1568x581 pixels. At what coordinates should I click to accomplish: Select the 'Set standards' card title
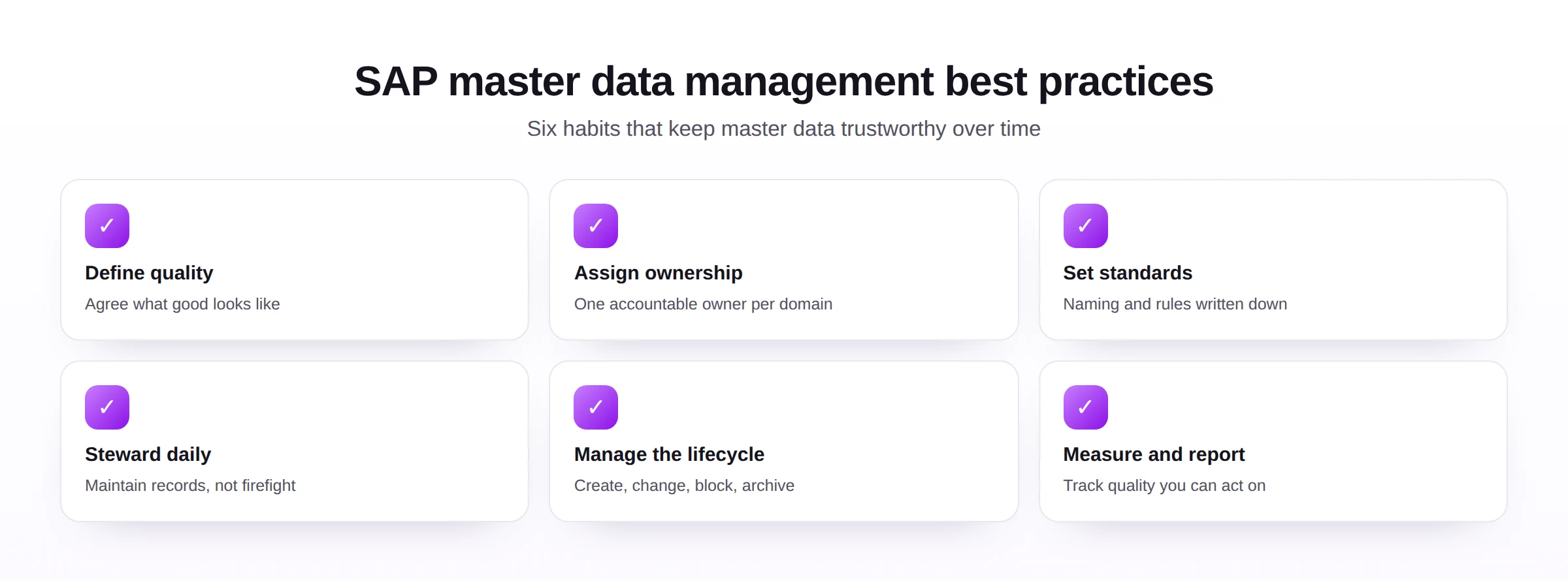click(1128, 273)
